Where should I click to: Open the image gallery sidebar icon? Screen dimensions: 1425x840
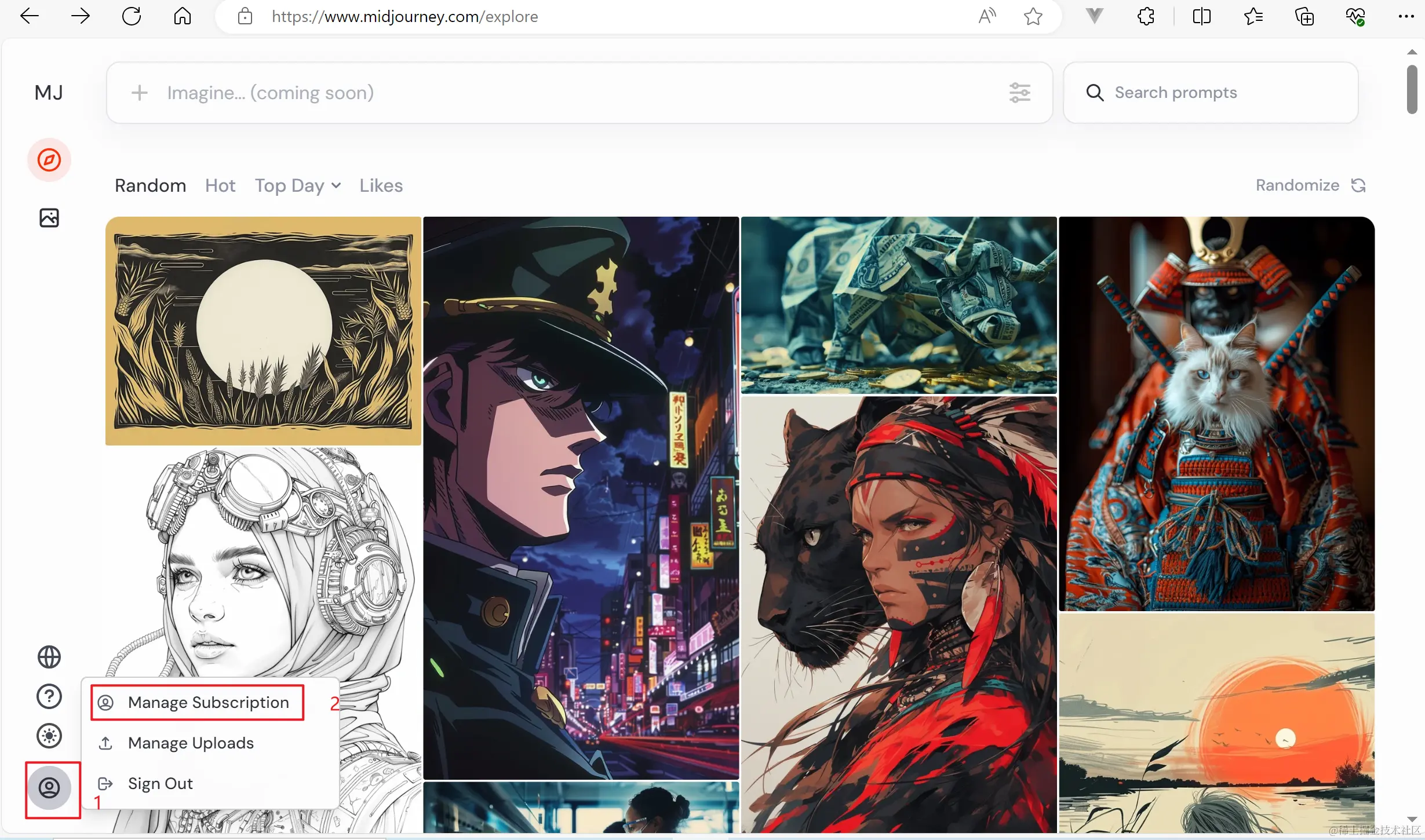49,218
